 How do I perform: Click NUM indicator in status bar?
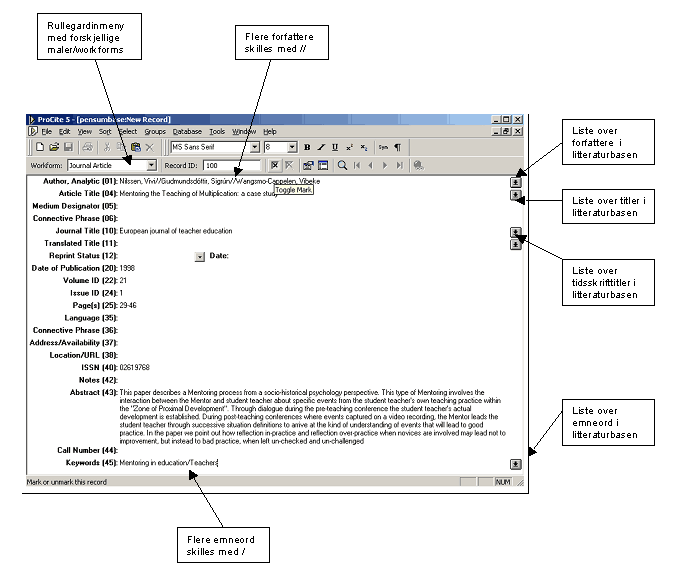503,482
